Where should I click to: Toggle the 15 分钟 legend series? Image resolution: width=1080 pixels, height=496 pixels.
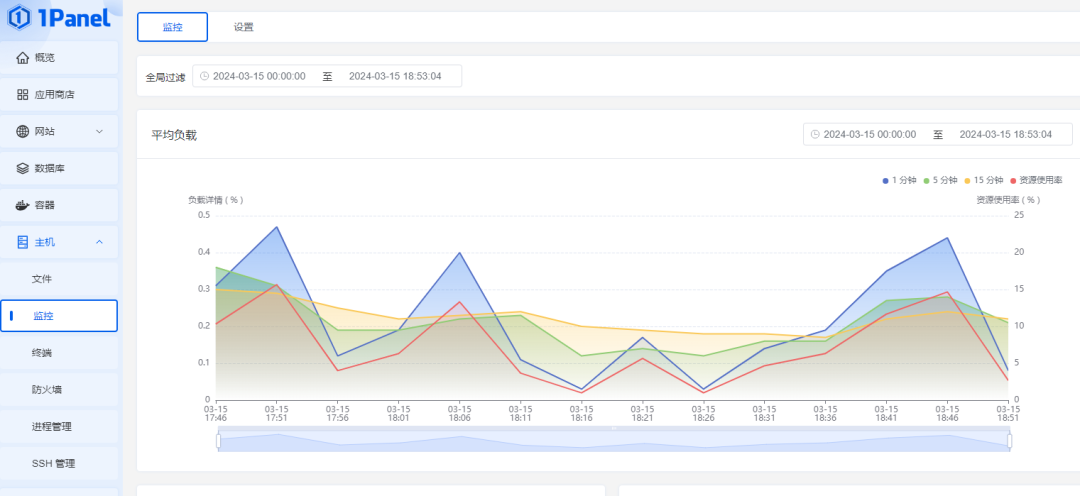984,180
